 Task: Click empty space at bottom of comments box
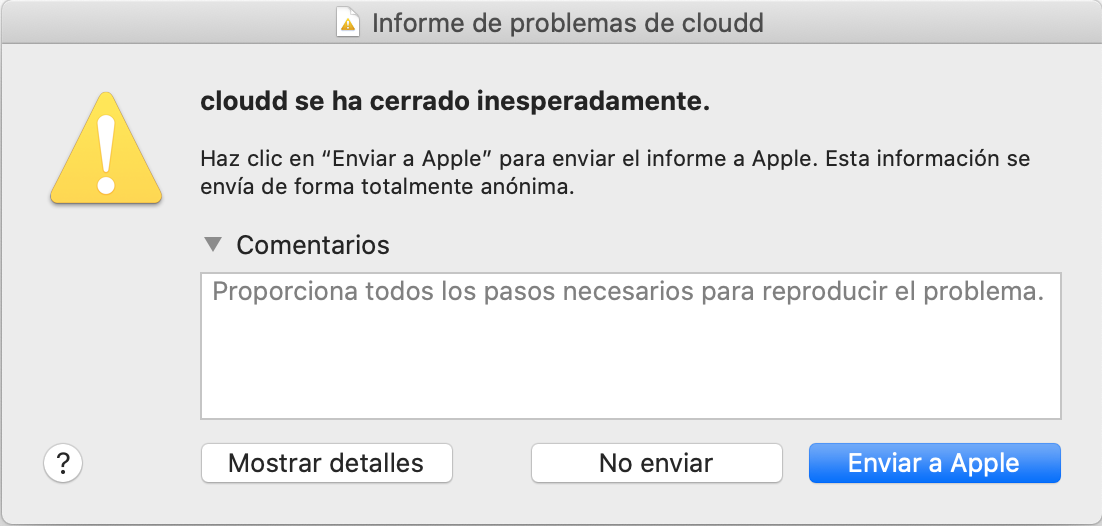coord(630,395)
